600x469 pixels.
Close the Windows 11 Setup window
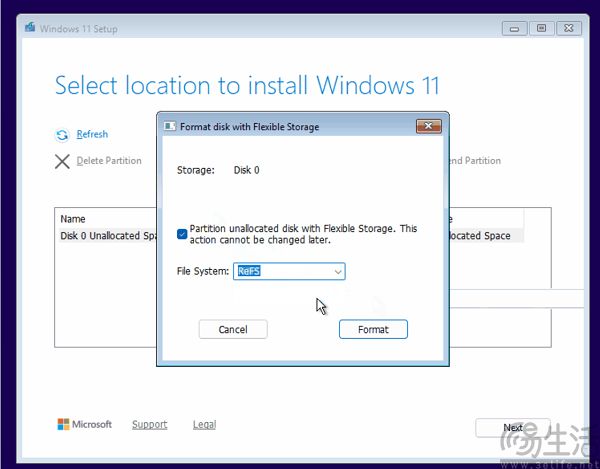569,28
